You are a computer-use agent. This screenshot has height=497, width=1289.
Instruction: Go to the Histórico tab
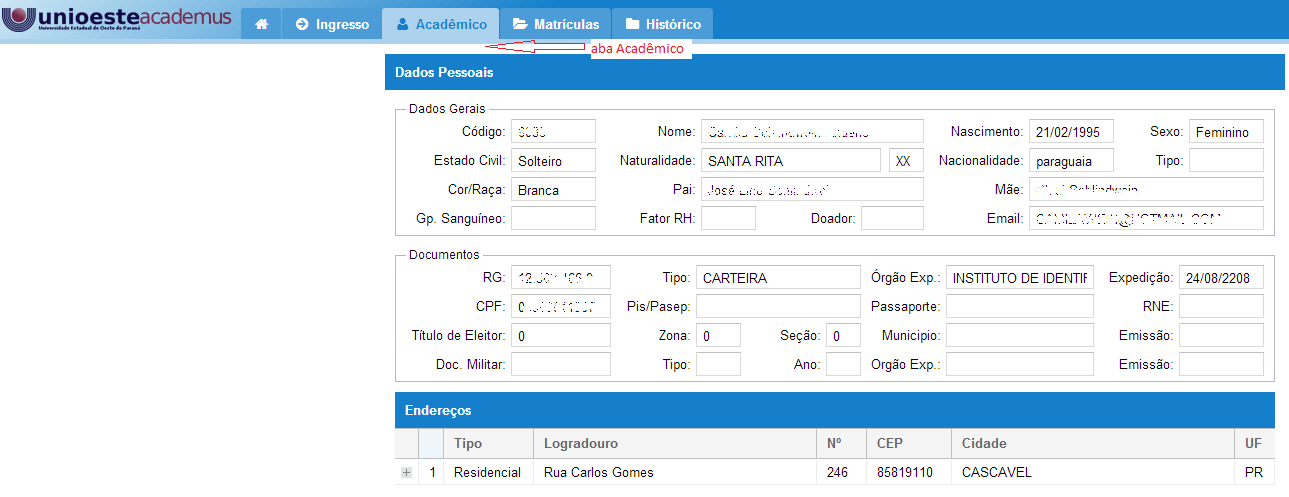coord(662,24)
